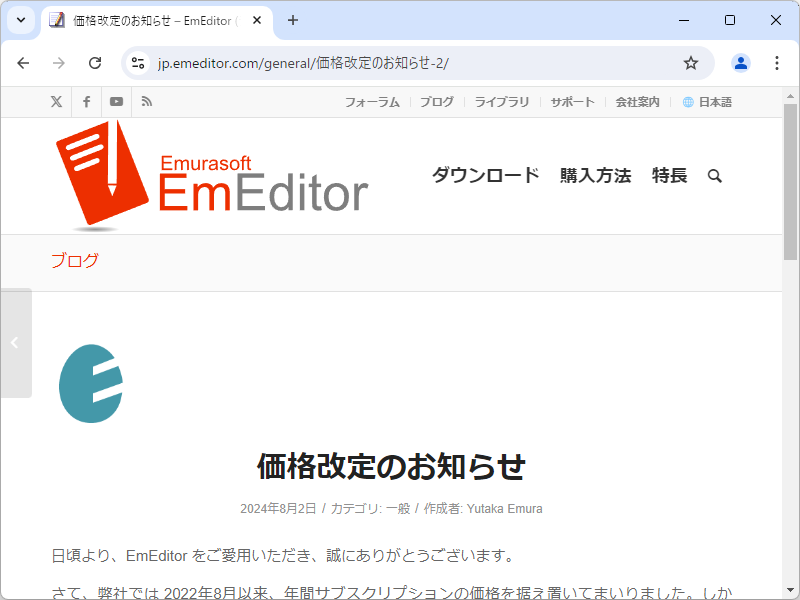The height and width of the screenshot is (600, 800).
Task: Open the EmEditor YouTube channel
Action: pyautogui.click(x=116, y=101)
